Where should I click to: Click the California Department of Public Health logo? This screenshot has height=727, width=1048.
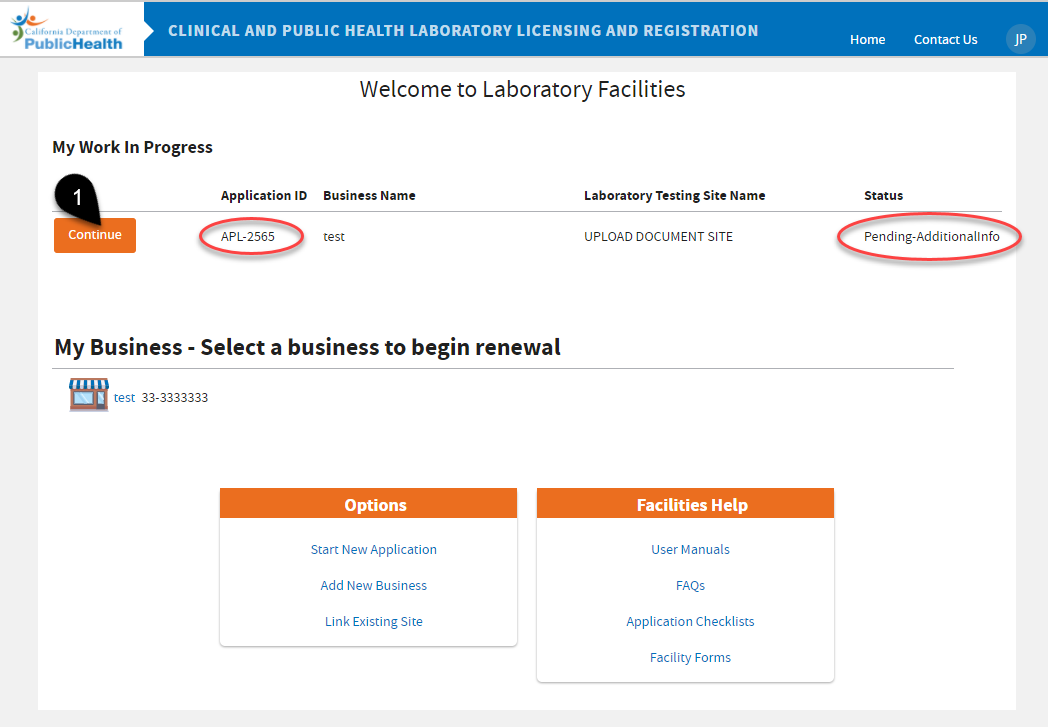tap(68, 29)
